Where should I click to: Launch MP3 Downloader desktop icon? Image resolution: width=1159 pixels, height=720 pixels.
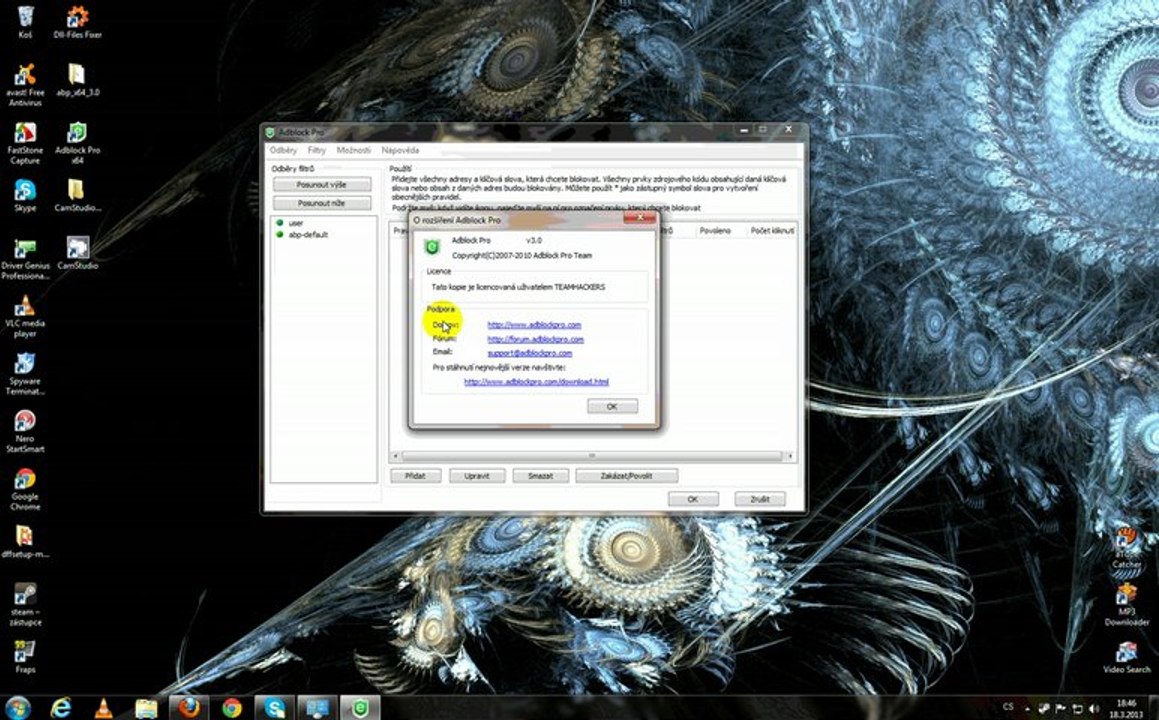coord(1126,605)
